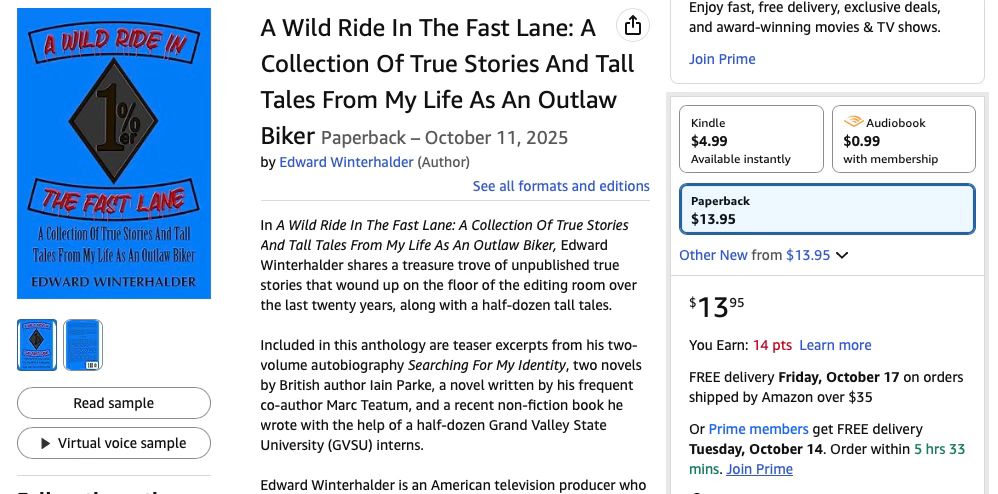Viewport: 998px width, 494px height.
Task: Open the Prime members link
Action: (758, 429)
